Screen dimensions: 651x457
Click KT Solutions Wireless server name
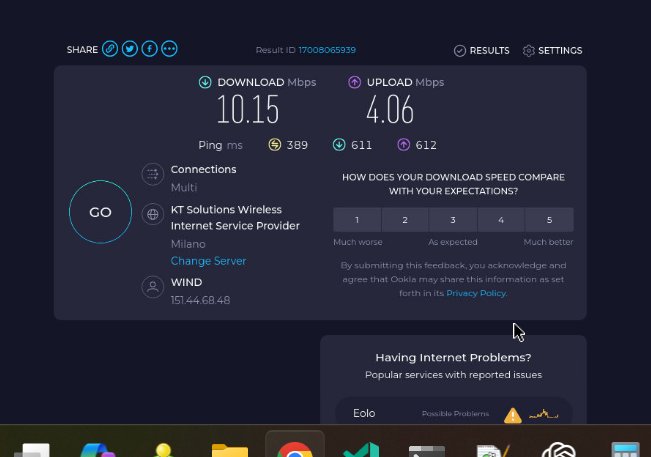click(235, 218)
